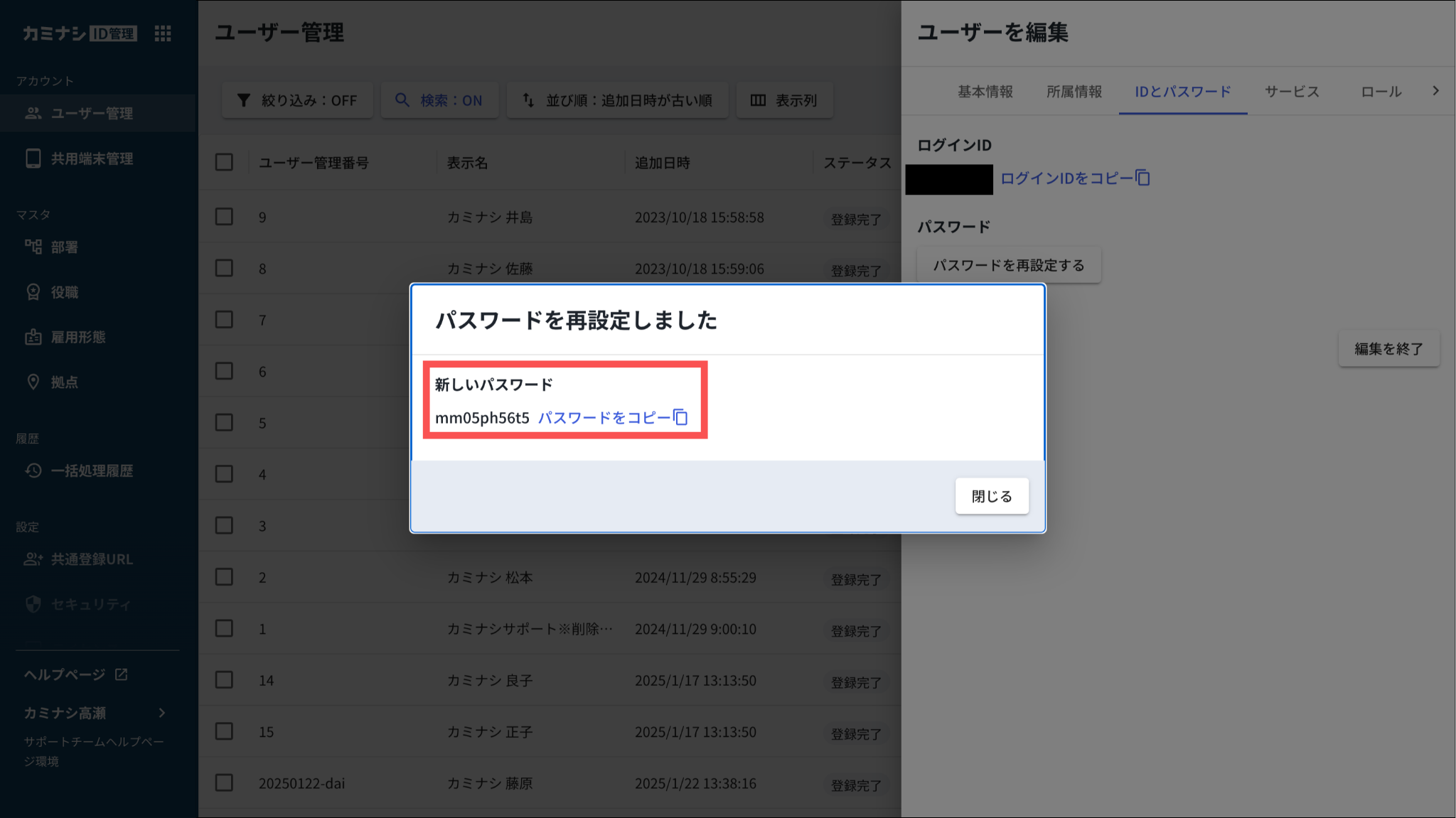
Task: Open batch processing history (一括処理履歴)
Action: click(x=91, y=470)
